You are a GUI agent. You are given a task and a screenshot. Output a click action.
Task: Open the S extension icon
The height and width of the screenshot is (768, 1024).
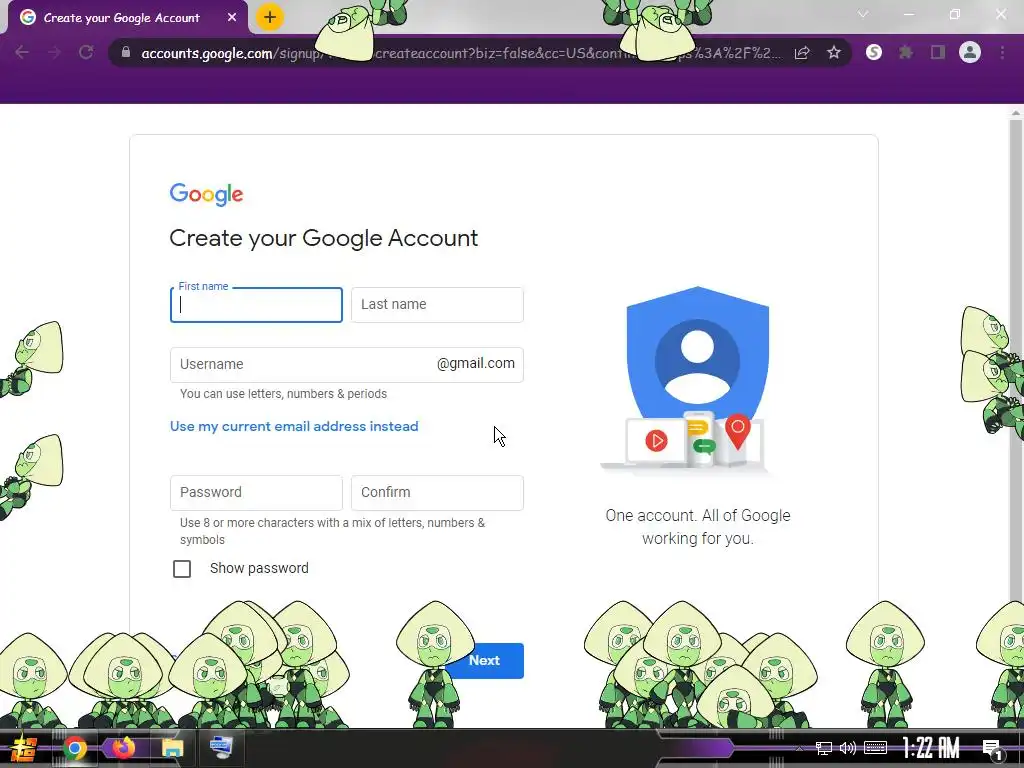coord(874,52)
